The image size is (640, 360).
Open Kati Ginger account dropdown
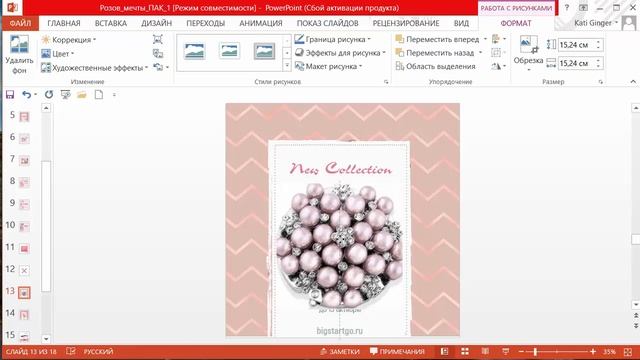click(x=596, y=23)
